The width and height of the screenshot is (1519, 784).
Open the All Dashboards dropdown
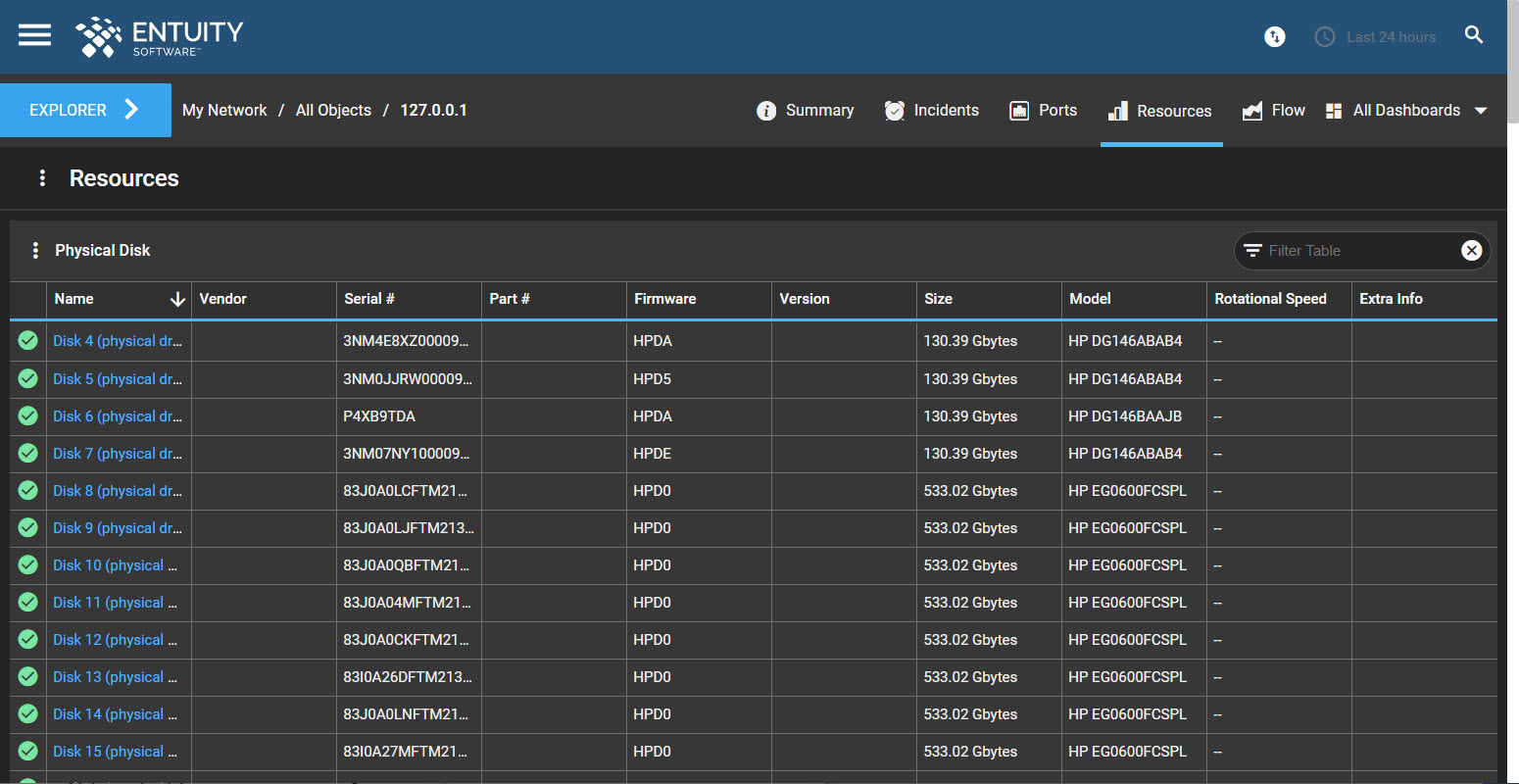pyautogui.click(x=1406, y=111)
